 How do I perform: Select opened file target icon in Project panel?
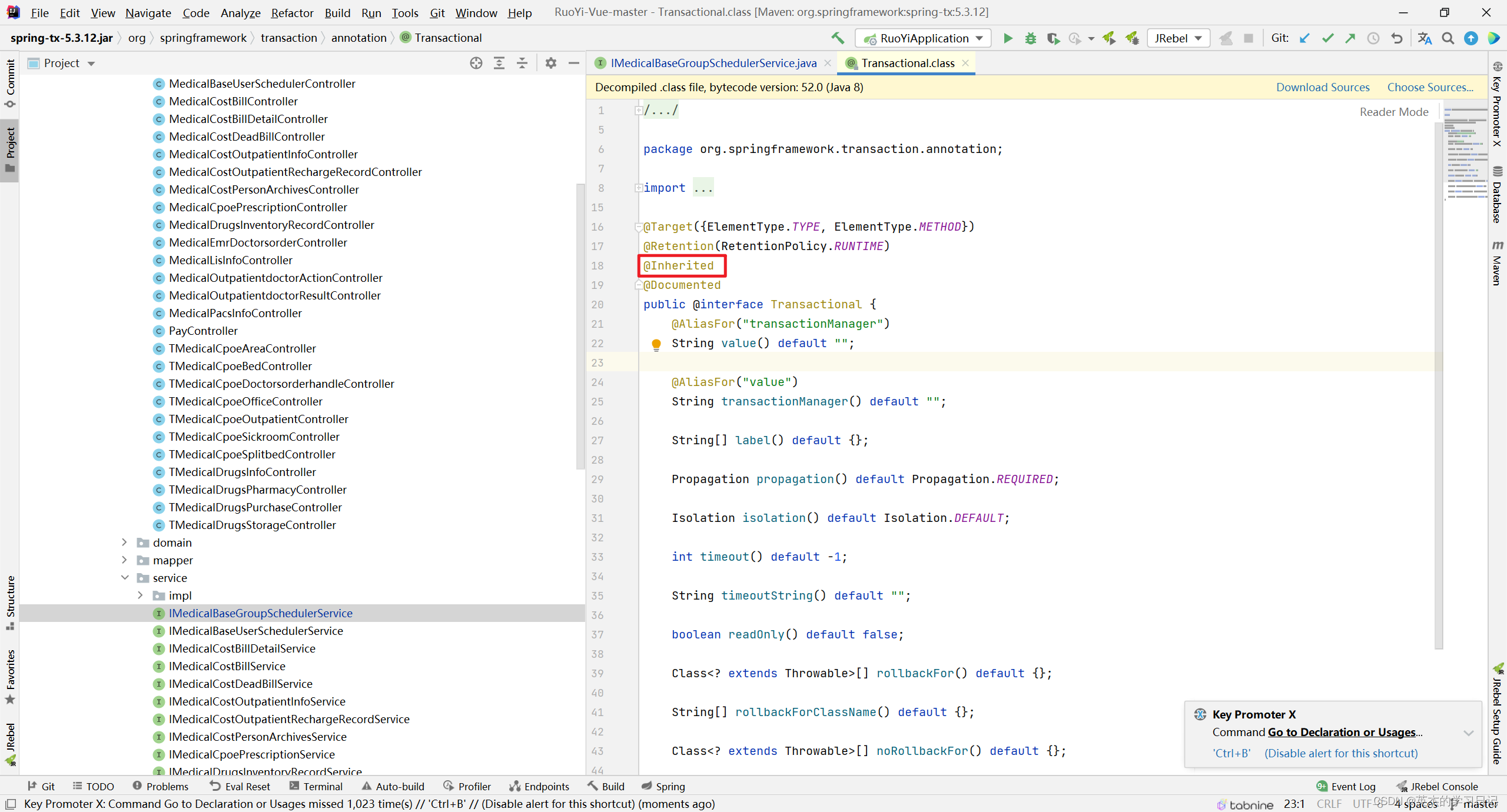click(476, 63)
